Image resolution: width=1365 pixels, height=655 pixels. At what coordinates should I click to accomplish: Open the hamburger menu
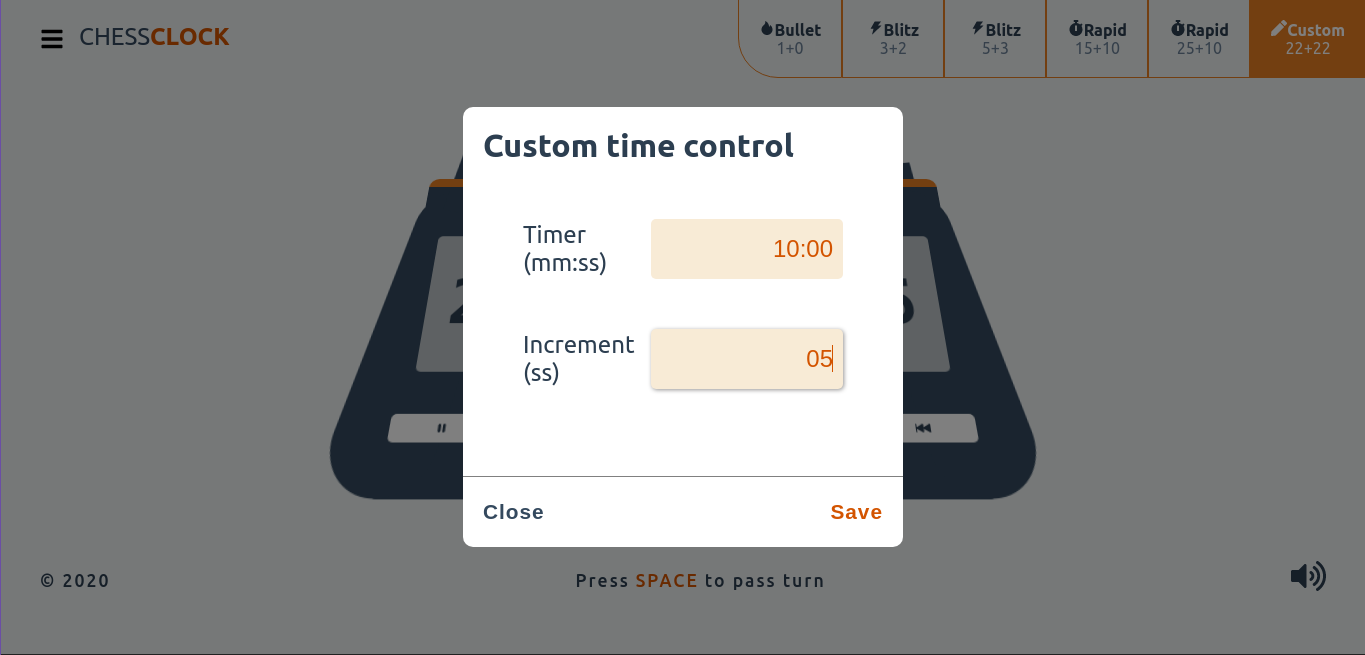(x=52, y=39)
